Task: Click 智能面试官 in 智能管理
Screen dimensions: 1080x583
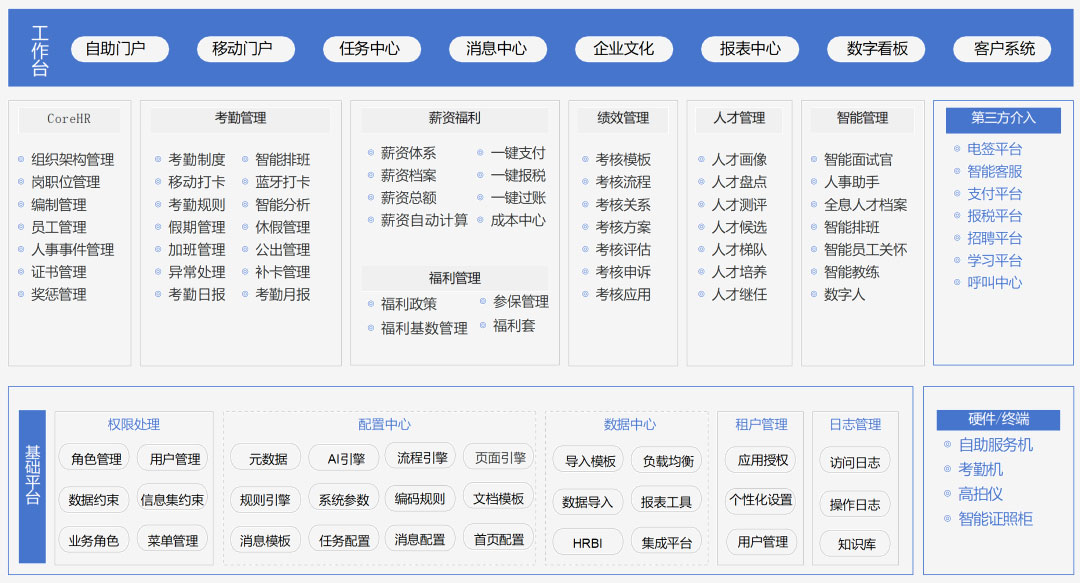Action: [x=858, y=160]
